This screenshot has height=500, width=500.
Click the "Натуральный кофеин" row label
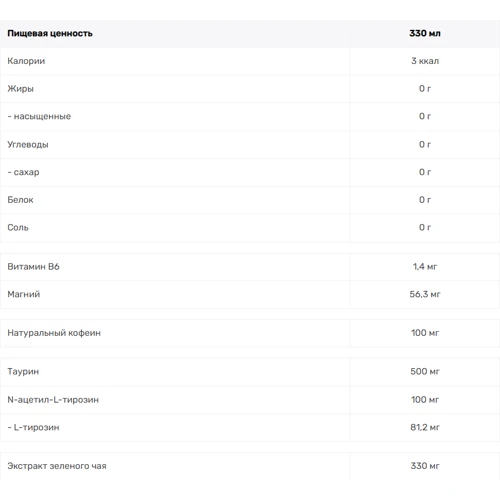(x=54, y=333)
